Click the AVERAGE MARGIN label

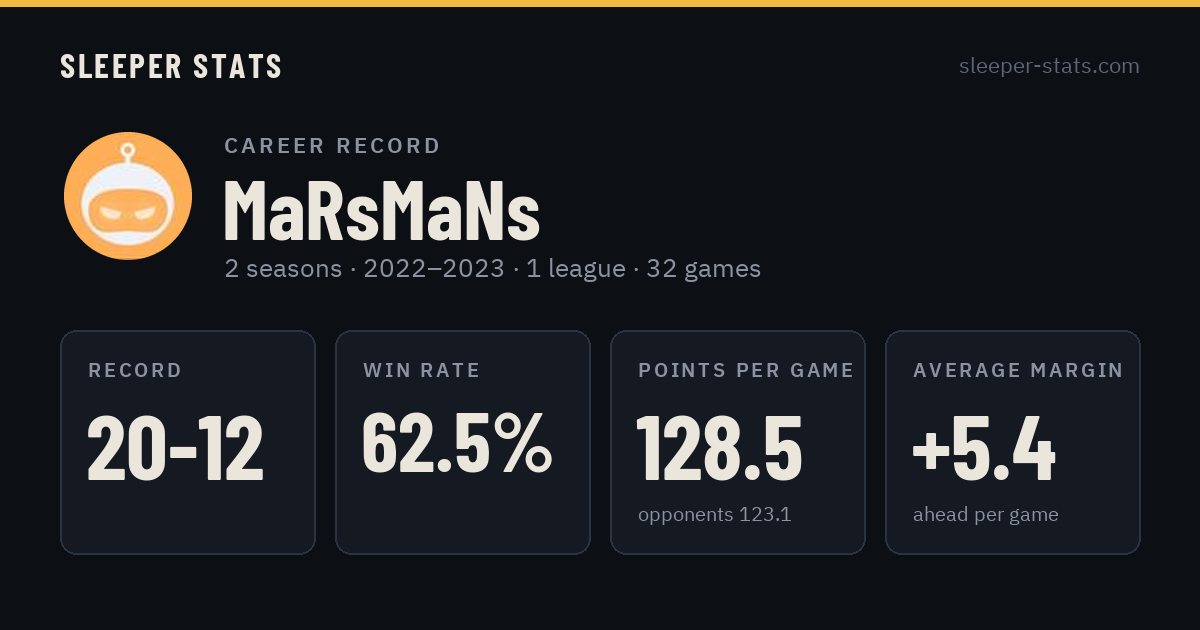(x=1018, y=371)
